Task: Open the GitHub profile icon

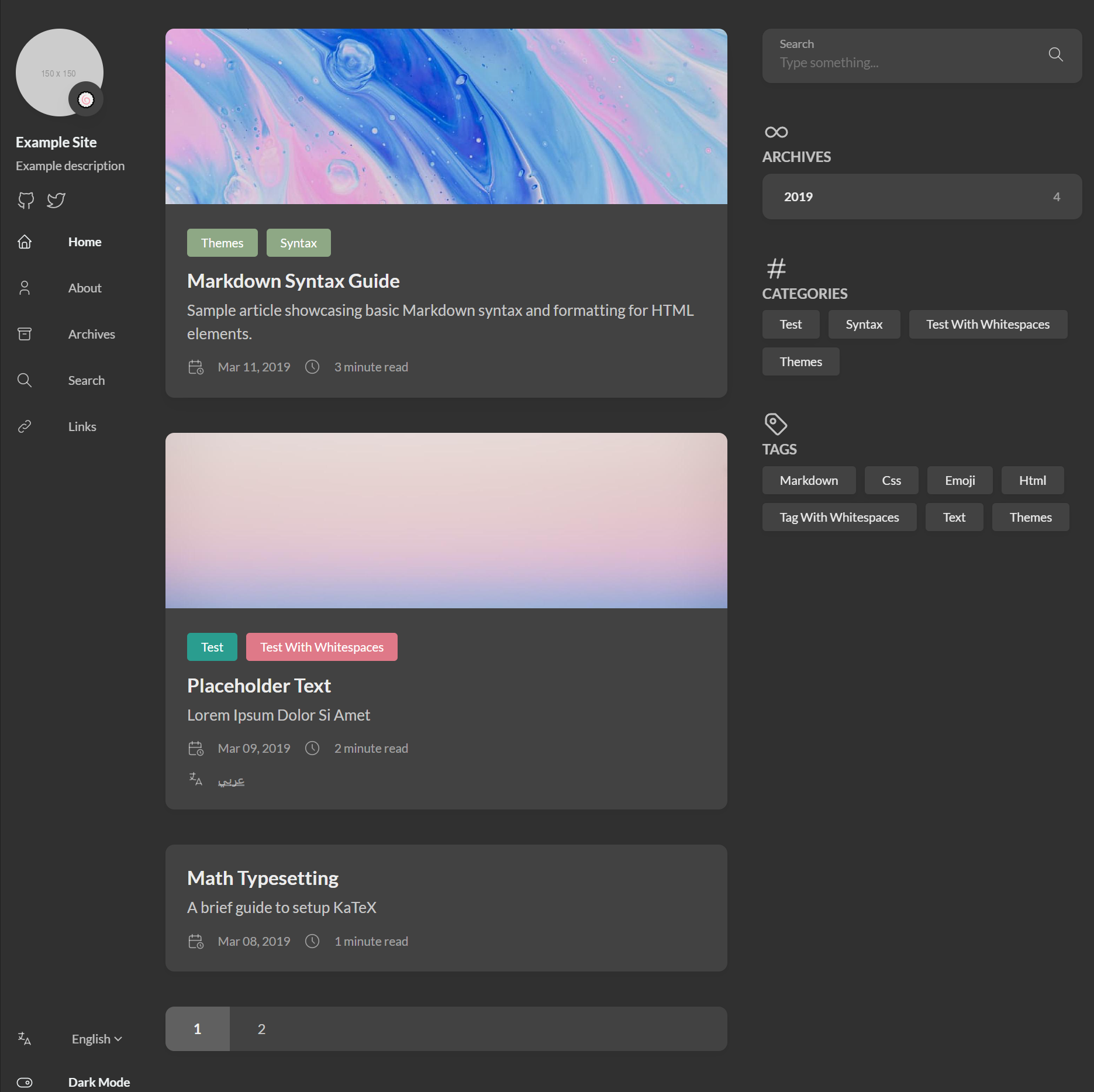Action: coord(26,201)
